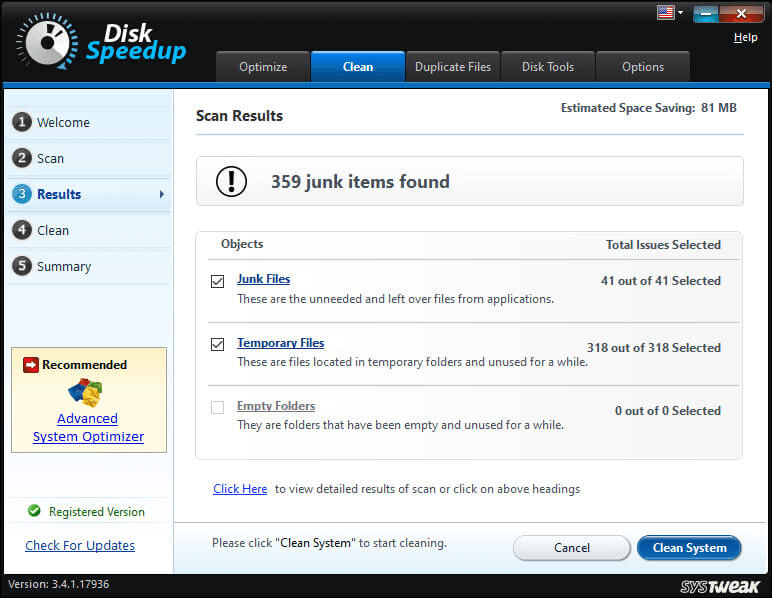This screenshot has width=772, height=598.
Task: Select step 2 Scan number icon
Action: (x=21, y=158)
